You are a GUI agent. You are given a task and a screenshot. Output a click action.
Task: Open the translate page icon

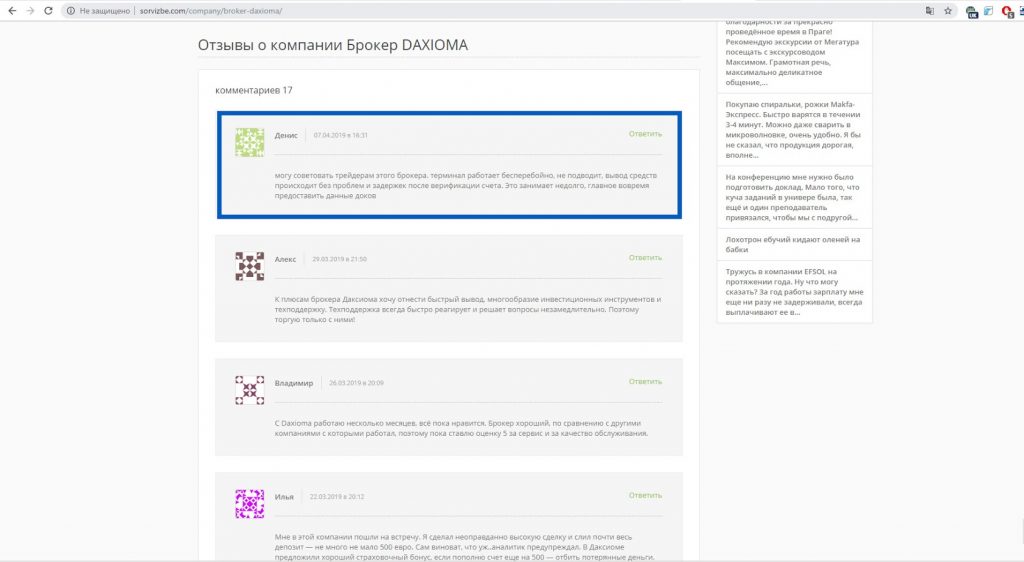[929, 10]
